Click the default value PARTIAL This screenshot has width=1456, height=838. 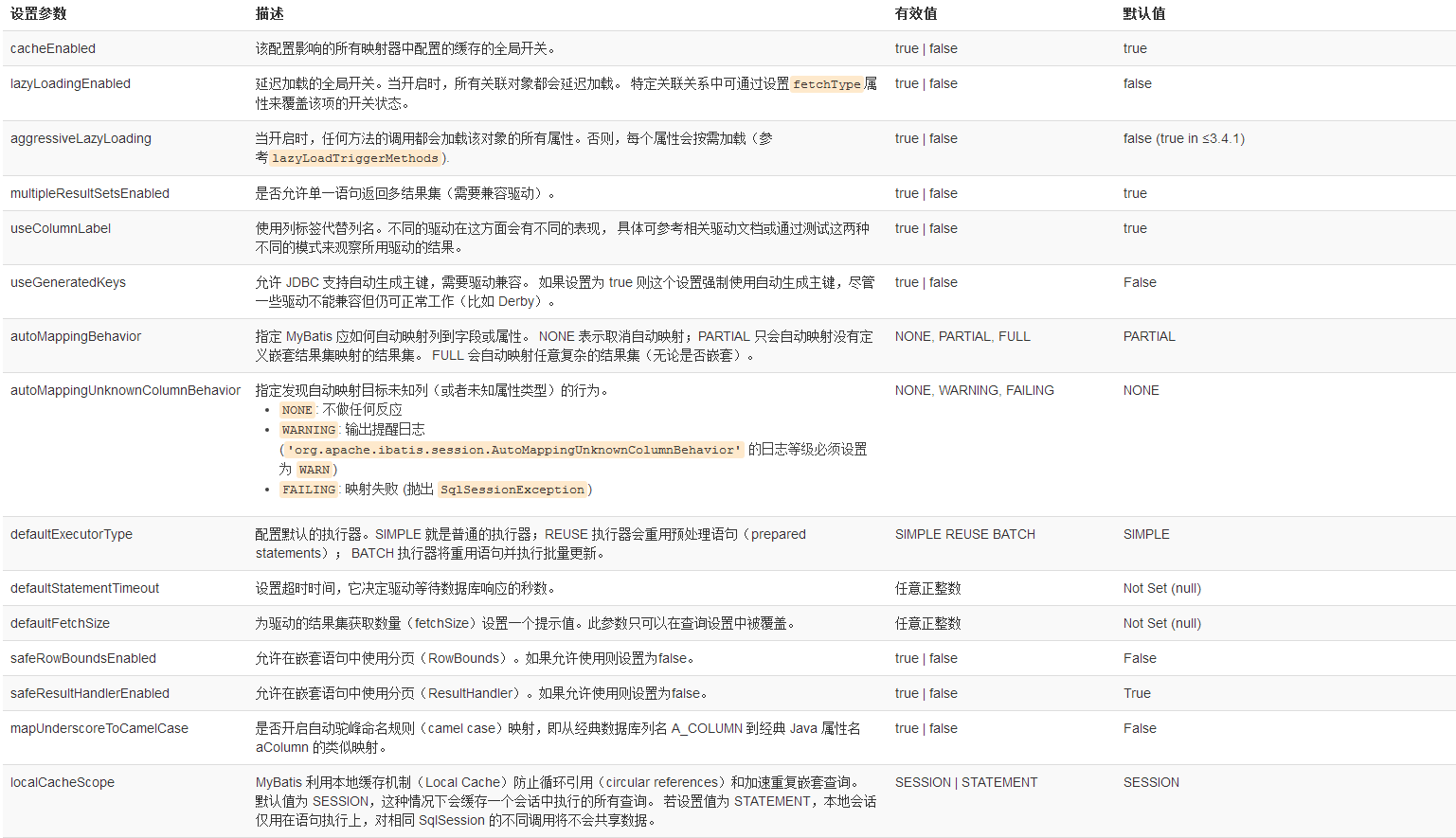click(1149, 336)
